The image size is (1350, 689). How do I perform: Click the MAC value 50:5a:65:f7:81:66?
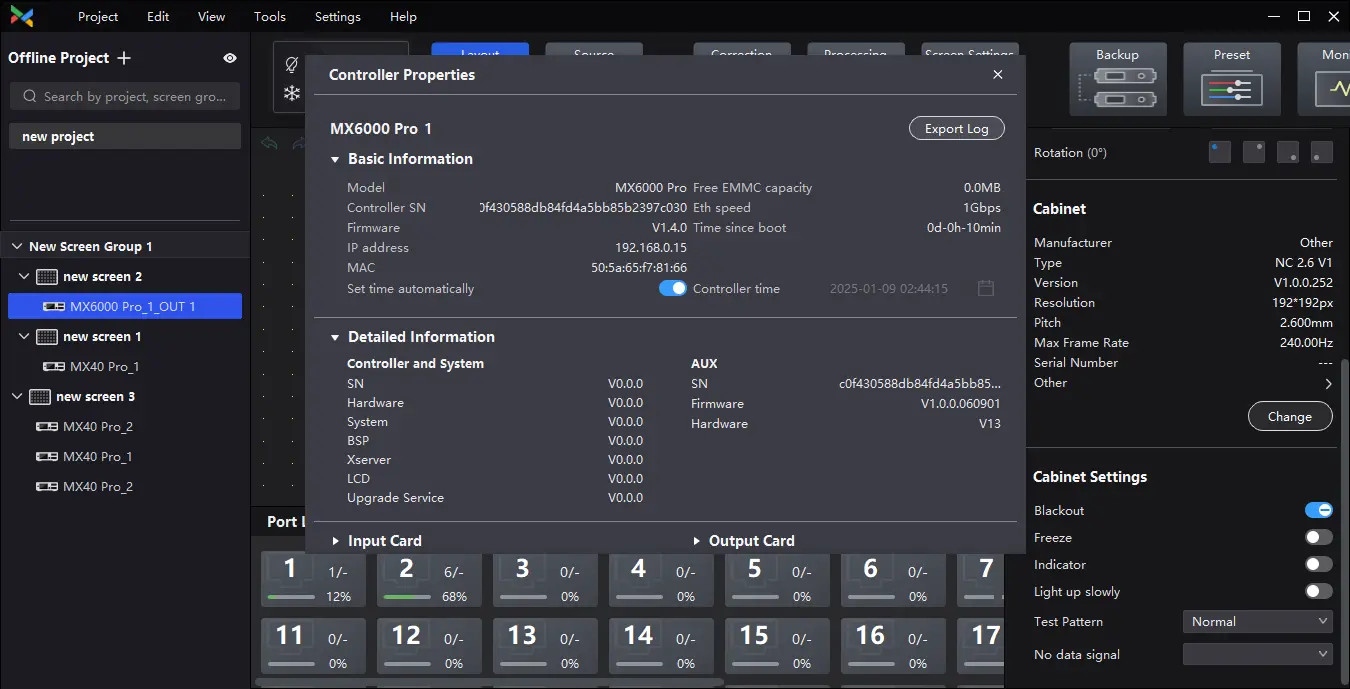(x=639, y=268)
